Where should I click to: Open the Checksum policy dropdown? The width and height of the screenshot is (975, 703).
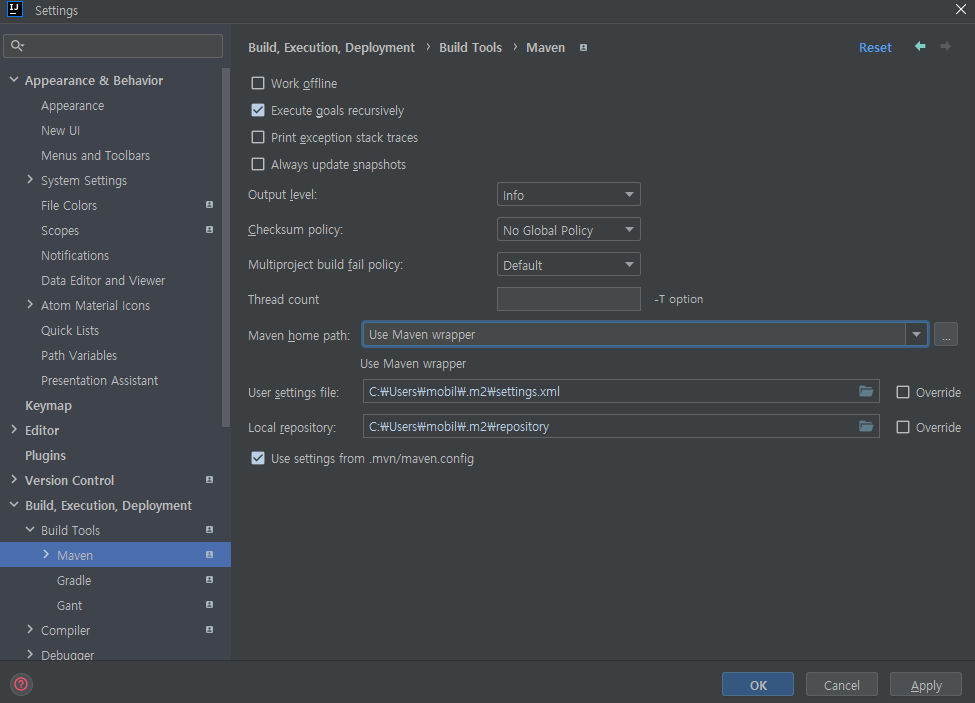(568, 230)
